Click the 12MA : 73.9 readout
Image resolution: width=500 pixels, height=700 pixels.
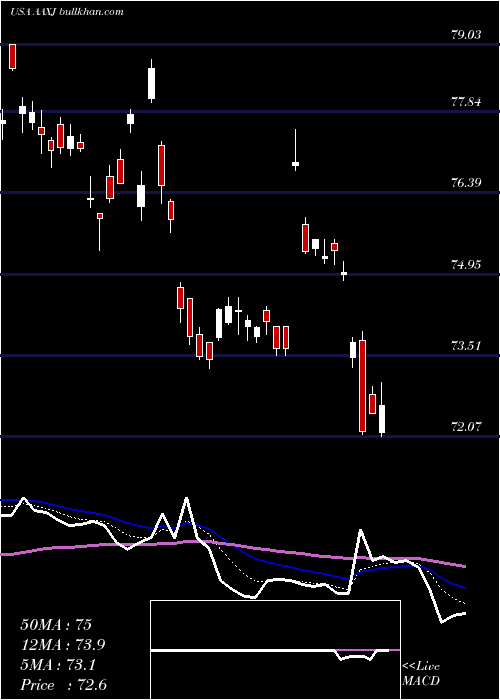(63, 645)
